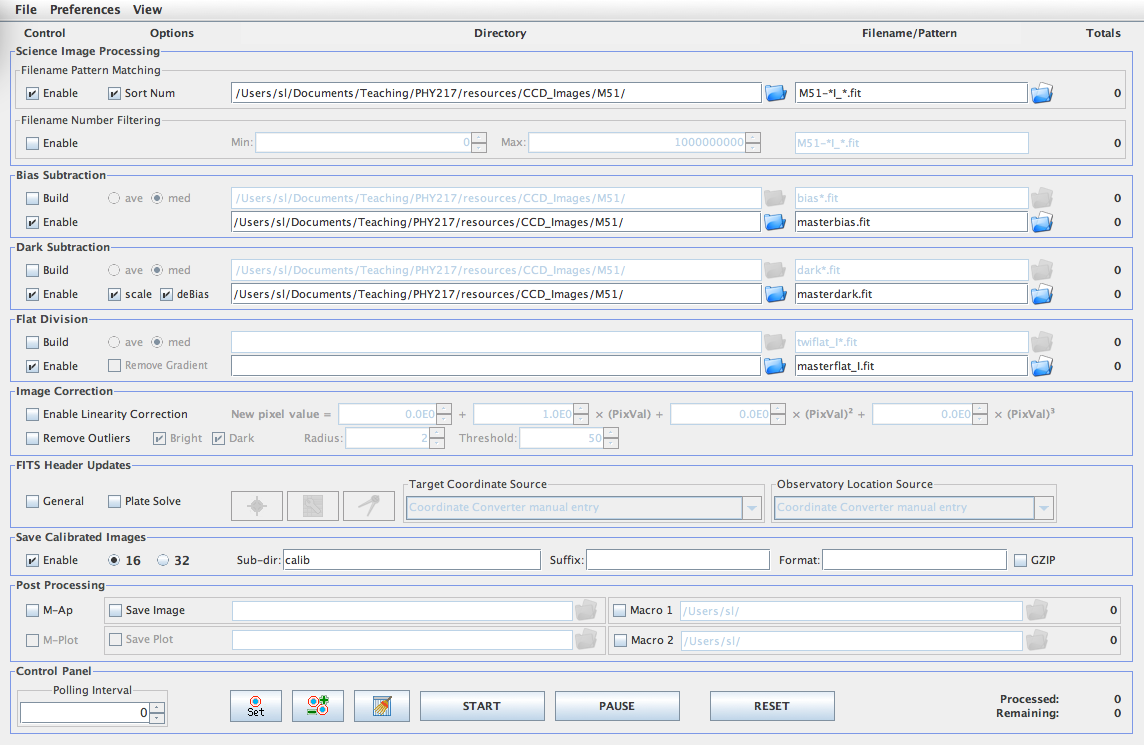Screen dimensions: 1144x745
Task: Check the GZIP checkbox
Action: (x=1021, y=560)
